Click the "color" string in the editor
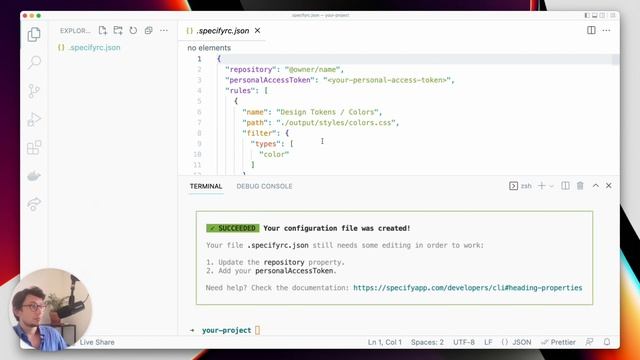Viewport: 640px width, 360px height. point(274,154)
